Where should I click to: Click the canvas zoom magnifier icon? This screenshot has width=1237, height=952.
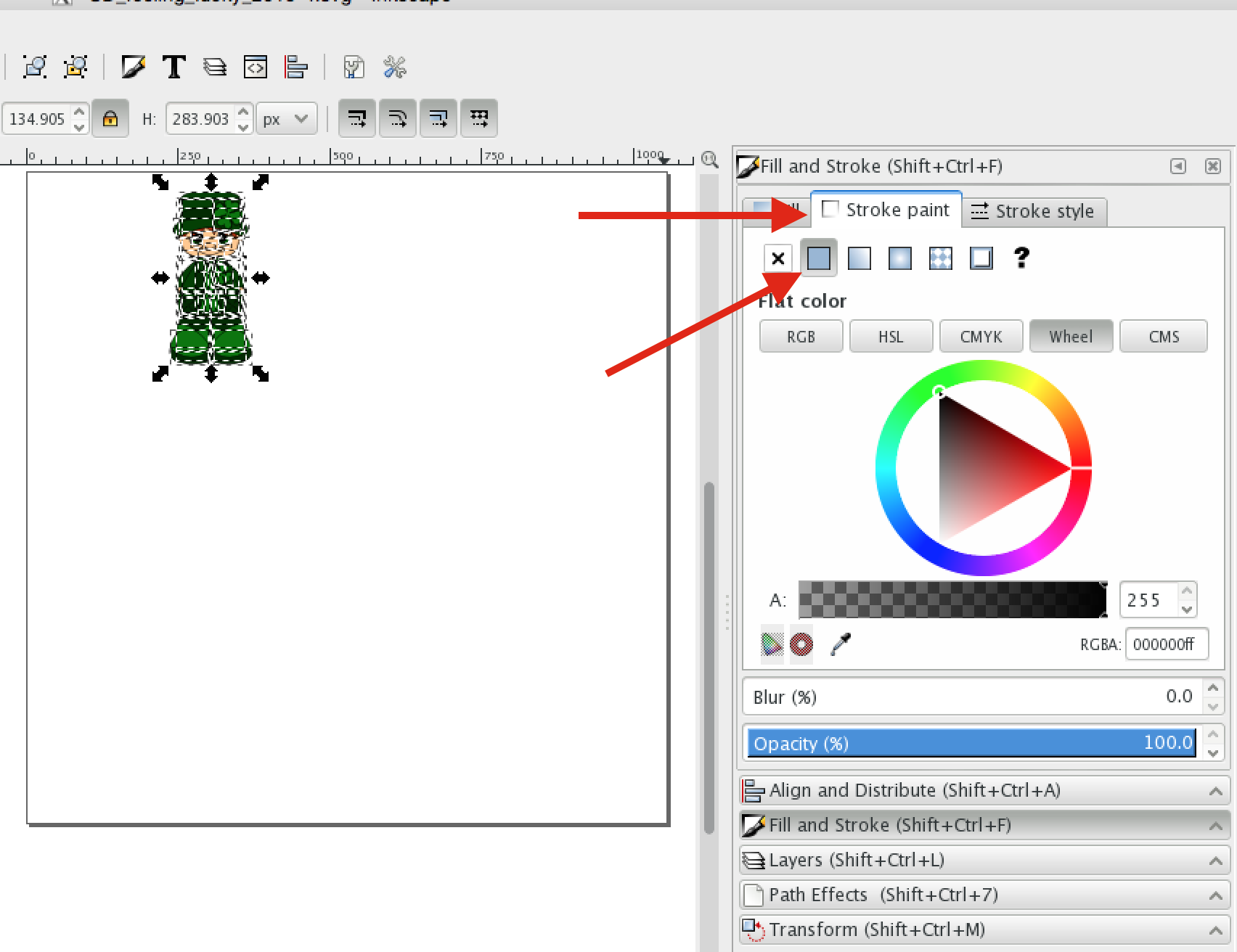(x=709, y=160)
